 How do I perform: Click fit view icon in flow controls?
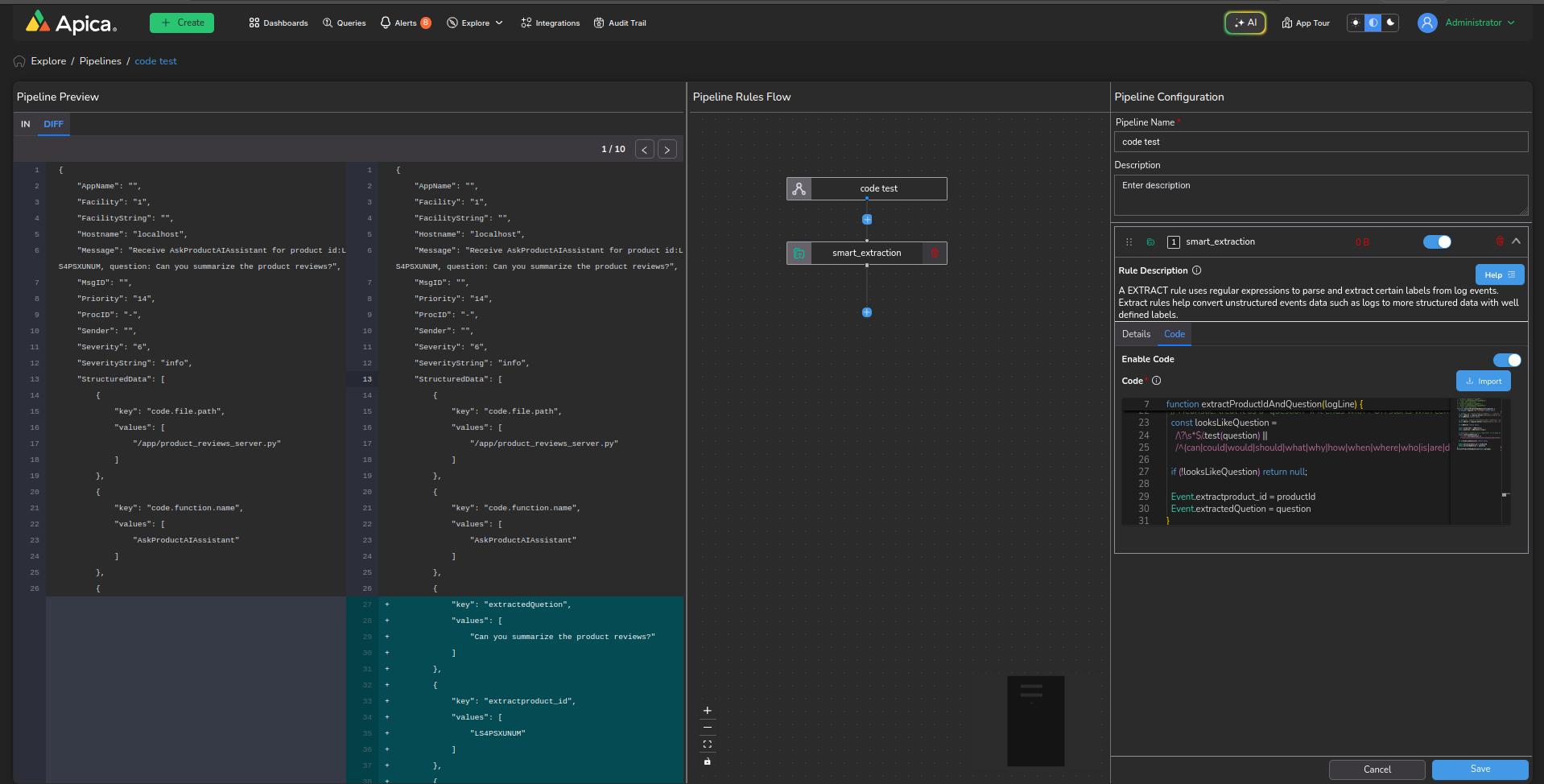pos(708,745)
